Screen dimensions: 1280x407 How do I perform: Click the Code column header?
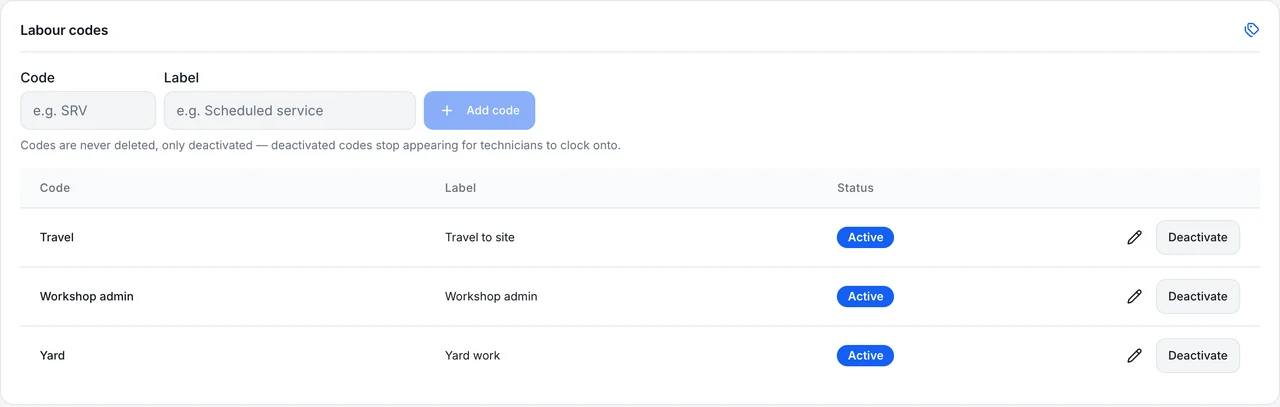55,188
